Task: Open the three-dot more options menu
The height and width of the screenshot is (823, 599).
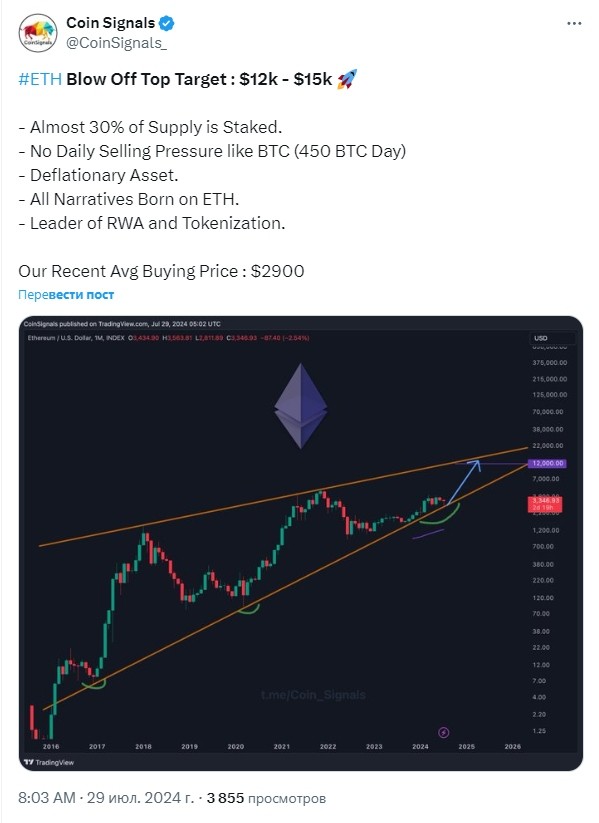Action: (574, 24)
